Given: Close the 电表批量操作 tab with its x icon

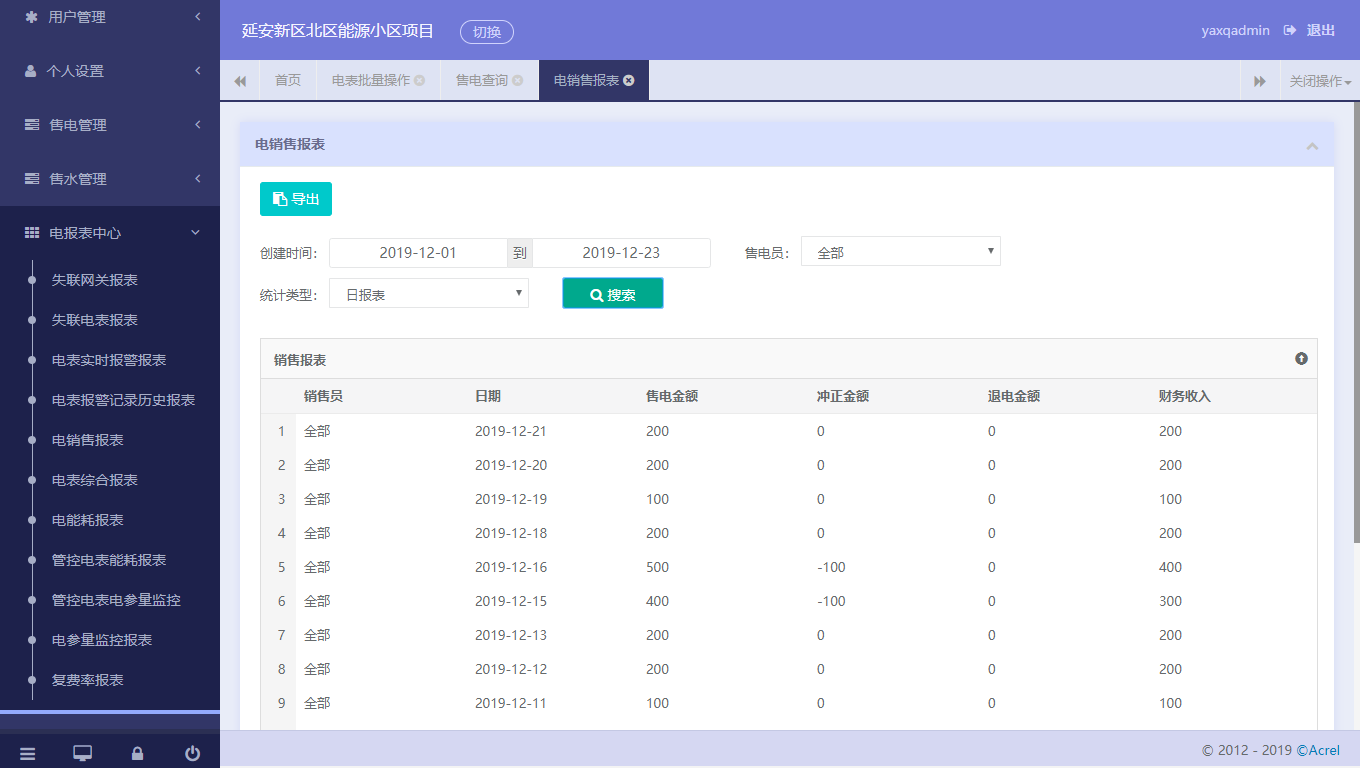Looking at the screenshot, I should tap(419, 80).
